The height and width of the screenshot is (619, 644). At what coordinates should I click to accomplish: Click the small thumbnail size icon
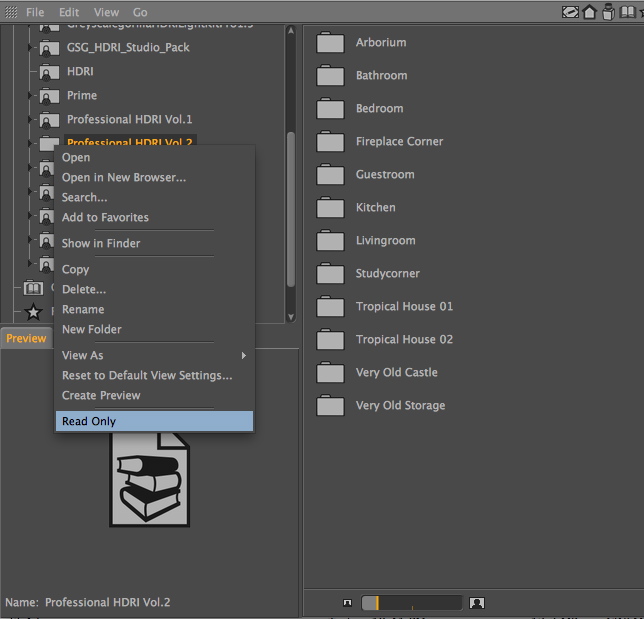click(x=347, y=603)
